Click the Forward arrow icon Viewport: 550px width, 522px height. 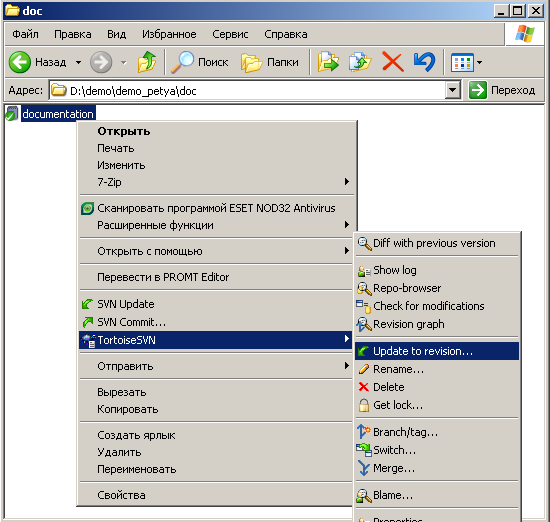101,62
